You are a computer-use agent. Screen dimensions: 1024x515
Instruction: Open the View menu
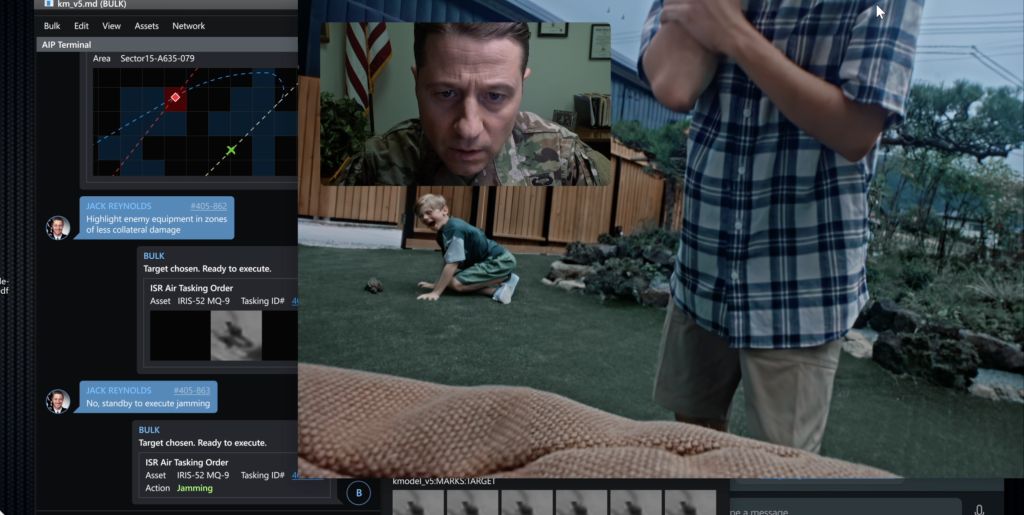tap(111, 26)
